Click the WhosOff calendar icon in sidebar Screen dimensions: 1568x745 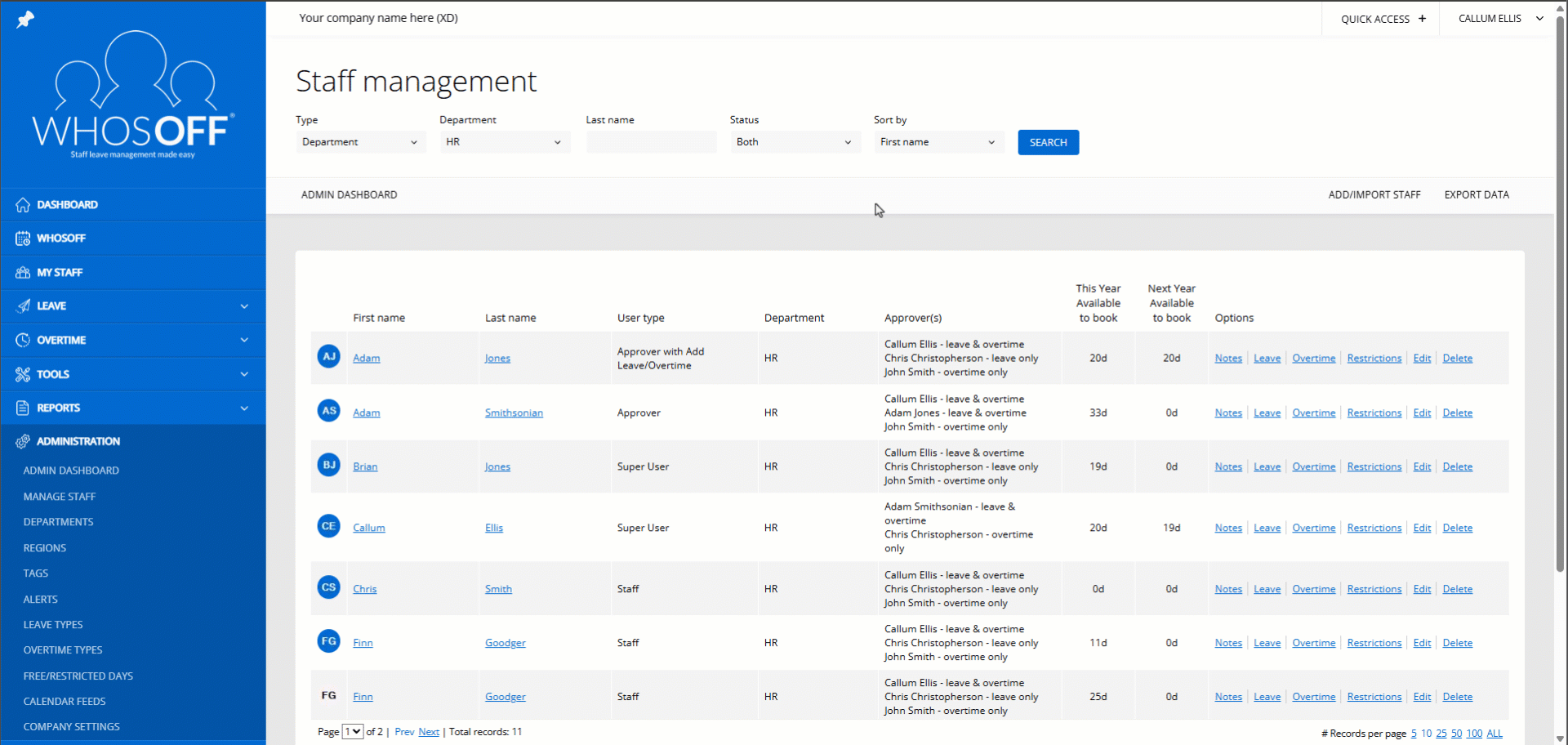(23, 239)
